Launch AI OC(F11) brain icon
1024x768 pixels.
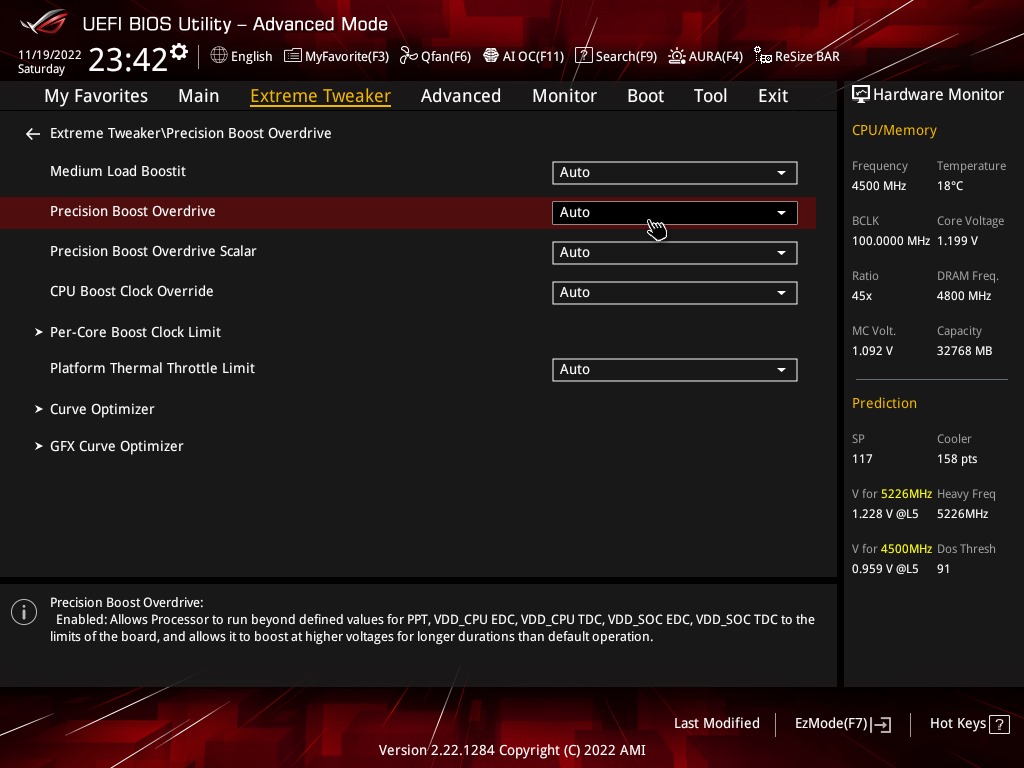click(490, 56)
